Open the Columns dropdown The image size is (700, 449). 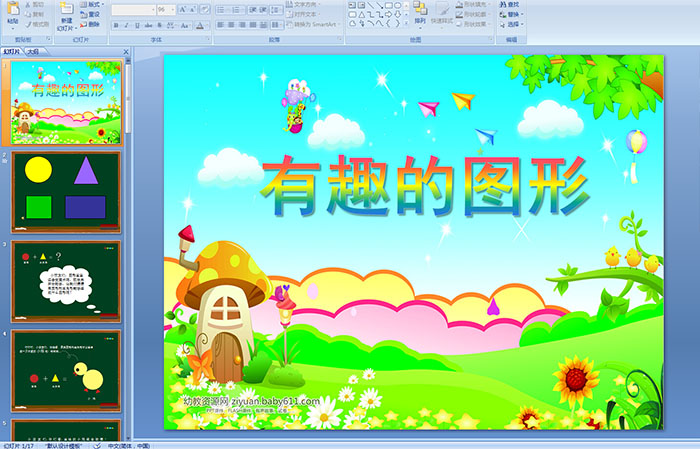pyautogui.click(x=277, y=25)
